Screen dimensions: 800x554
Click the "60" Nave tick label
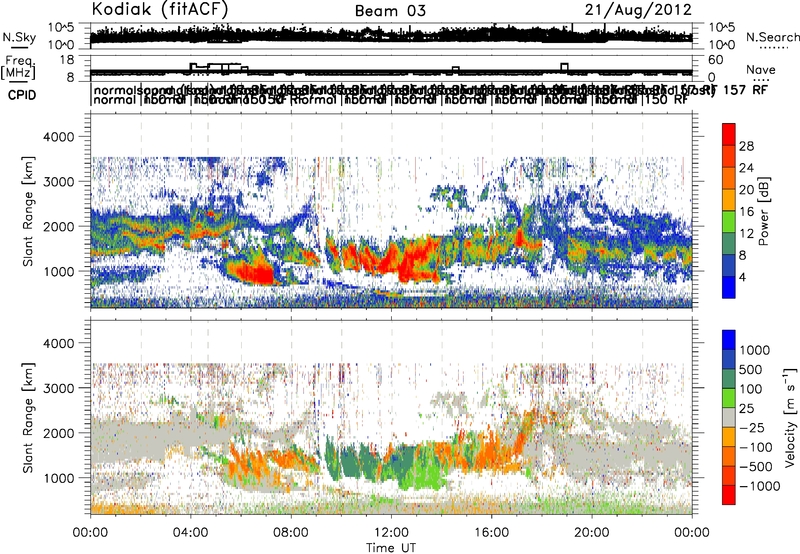tap(716, 60)
